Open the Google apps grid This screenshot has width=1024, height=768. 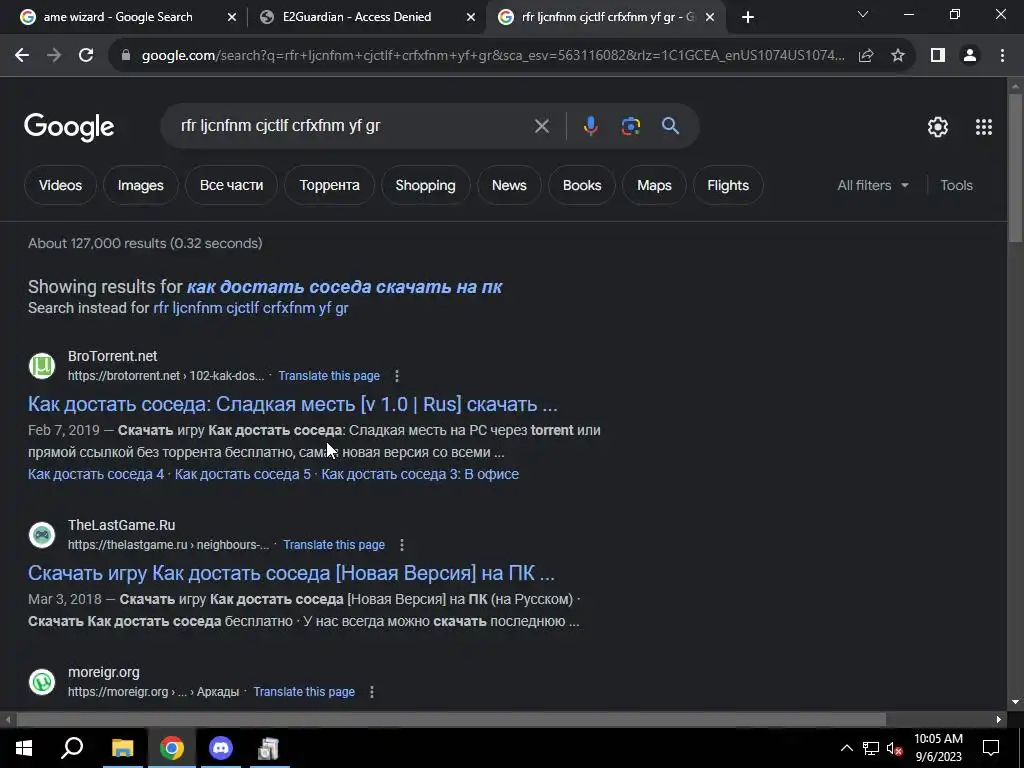[x=984, y=127]
